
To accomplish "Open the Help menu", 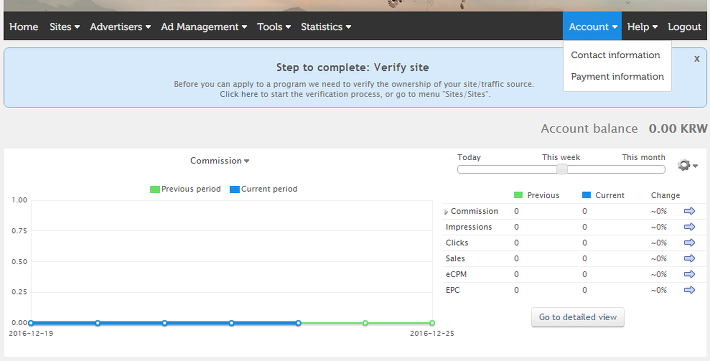I will 642,27.
